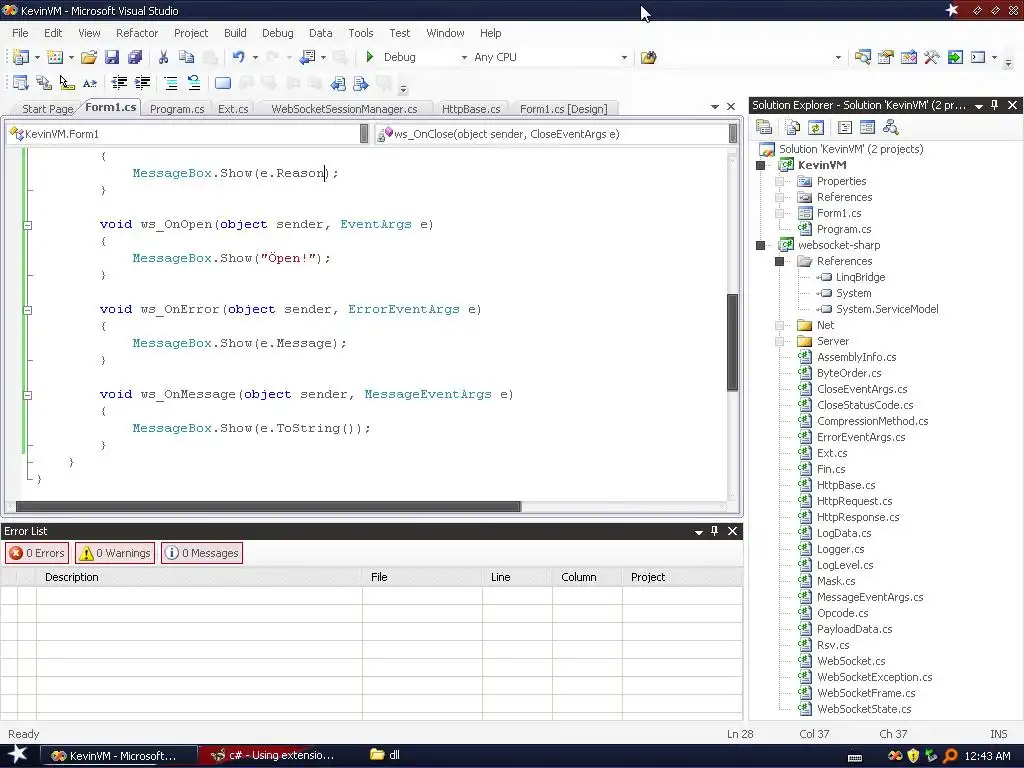Select WebSocket.cs in Solution Explorer
The height and width of the screenshot is (768, 1024).
(850, 661)
